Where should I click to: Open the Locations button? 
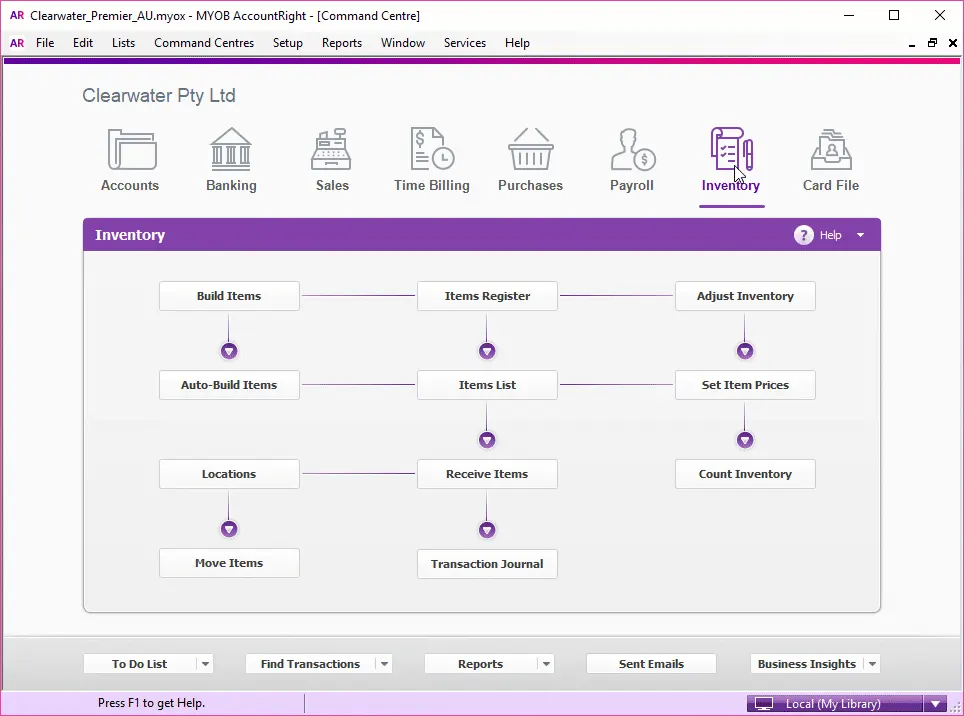[x=229, y=474]
